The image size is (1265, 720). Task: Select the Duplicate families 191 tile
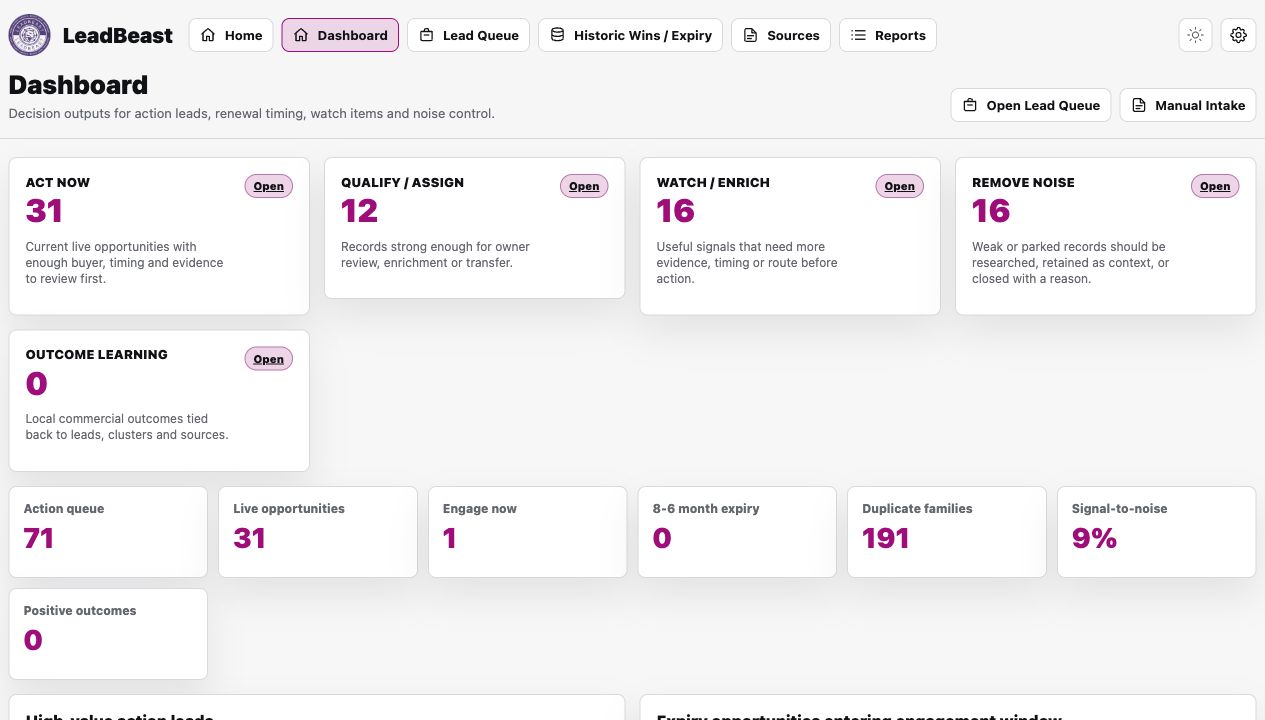coord(947,532)
